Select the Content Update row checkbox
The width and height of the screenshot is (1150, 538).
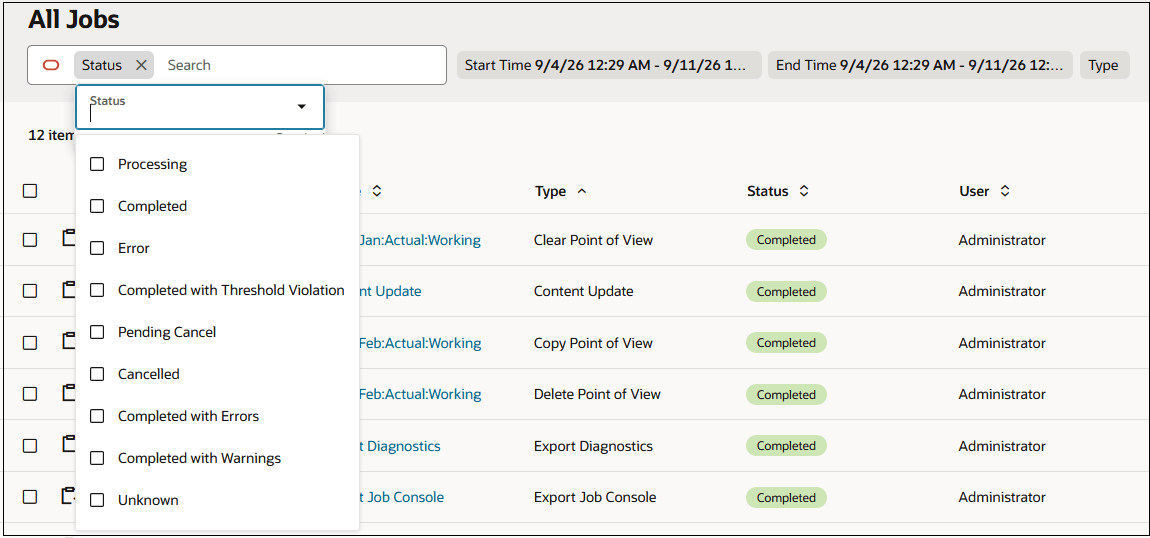29,291
